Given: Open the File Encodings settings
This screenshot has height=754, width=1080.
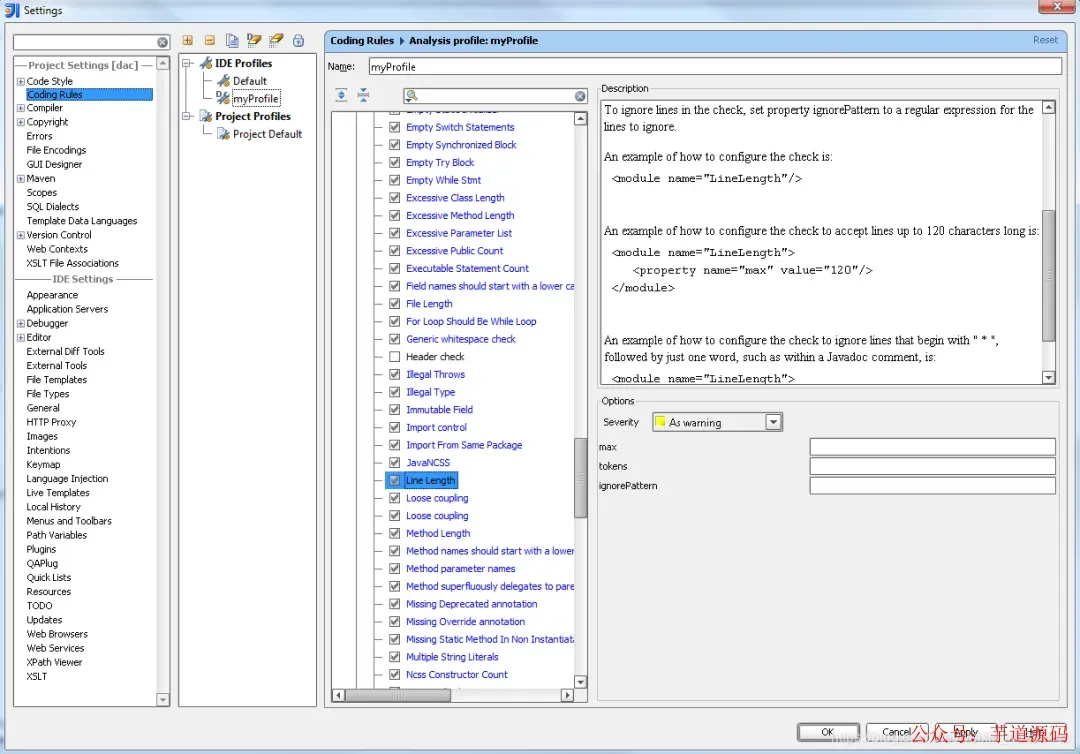Looking at the screenshot, I should point(56,150).
